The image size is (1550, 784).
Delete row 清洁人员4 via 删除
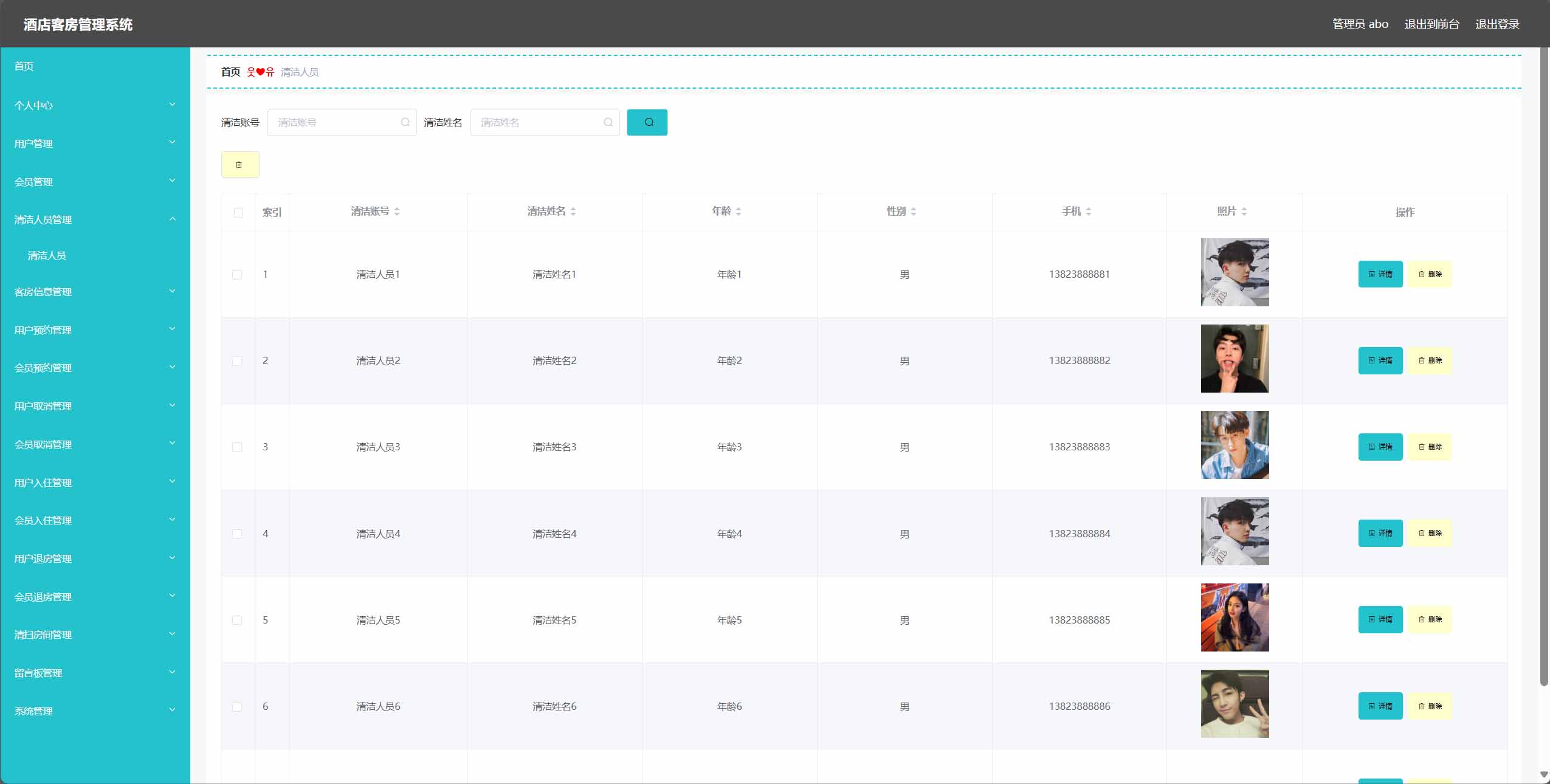tap(1430, 533)
